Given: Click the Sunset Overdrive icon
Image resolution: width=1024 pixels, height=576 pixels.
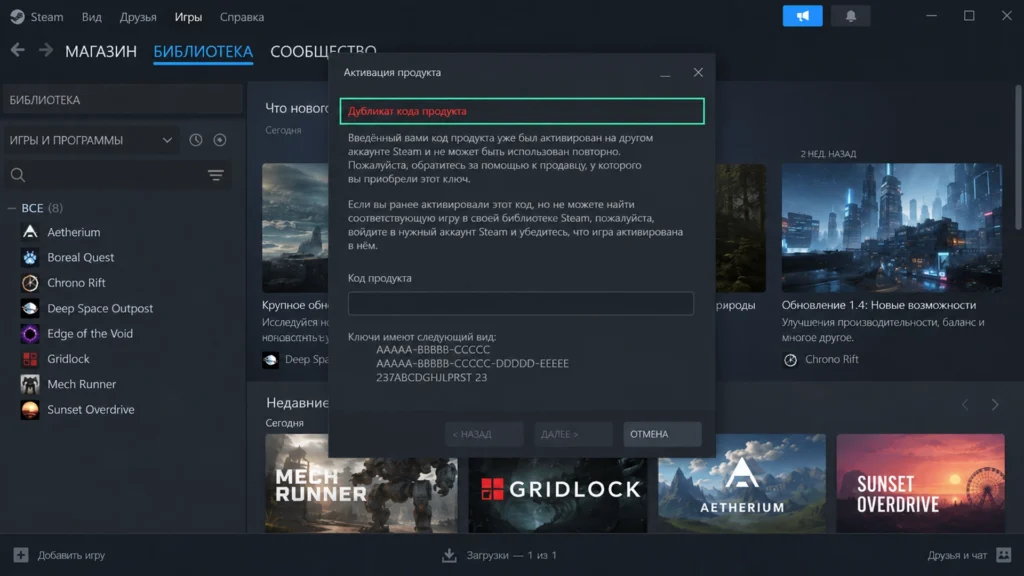Looking at the screenshot, I should click(30, 410).
